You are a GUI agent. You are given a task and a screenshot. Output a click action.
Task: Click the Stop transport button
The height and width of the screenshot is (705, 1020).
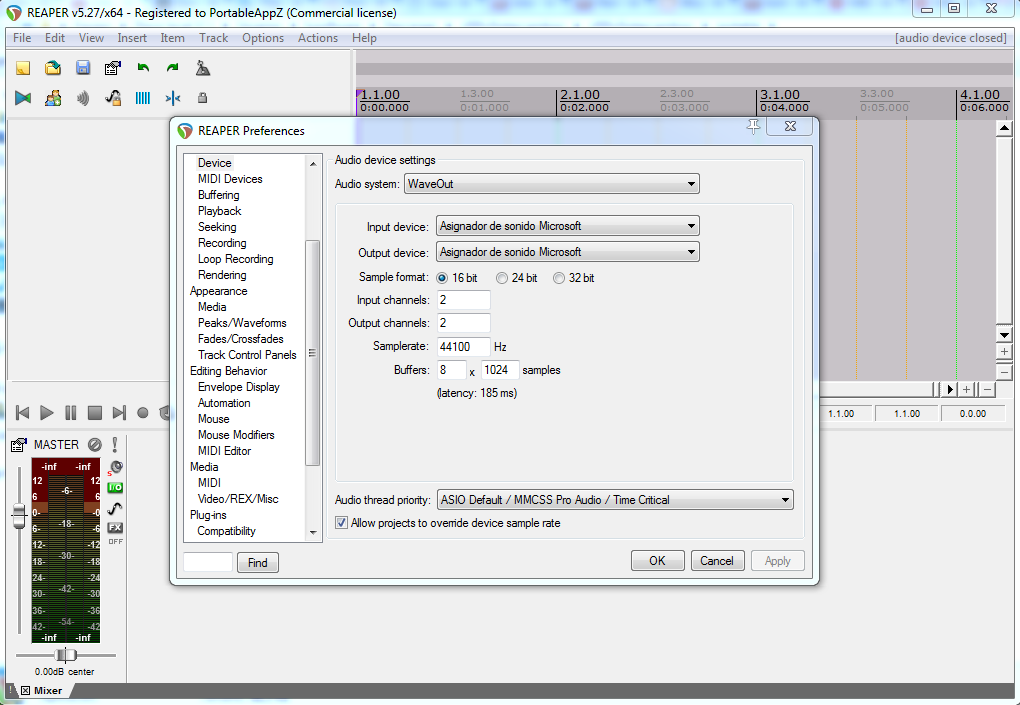pos(94,412)
